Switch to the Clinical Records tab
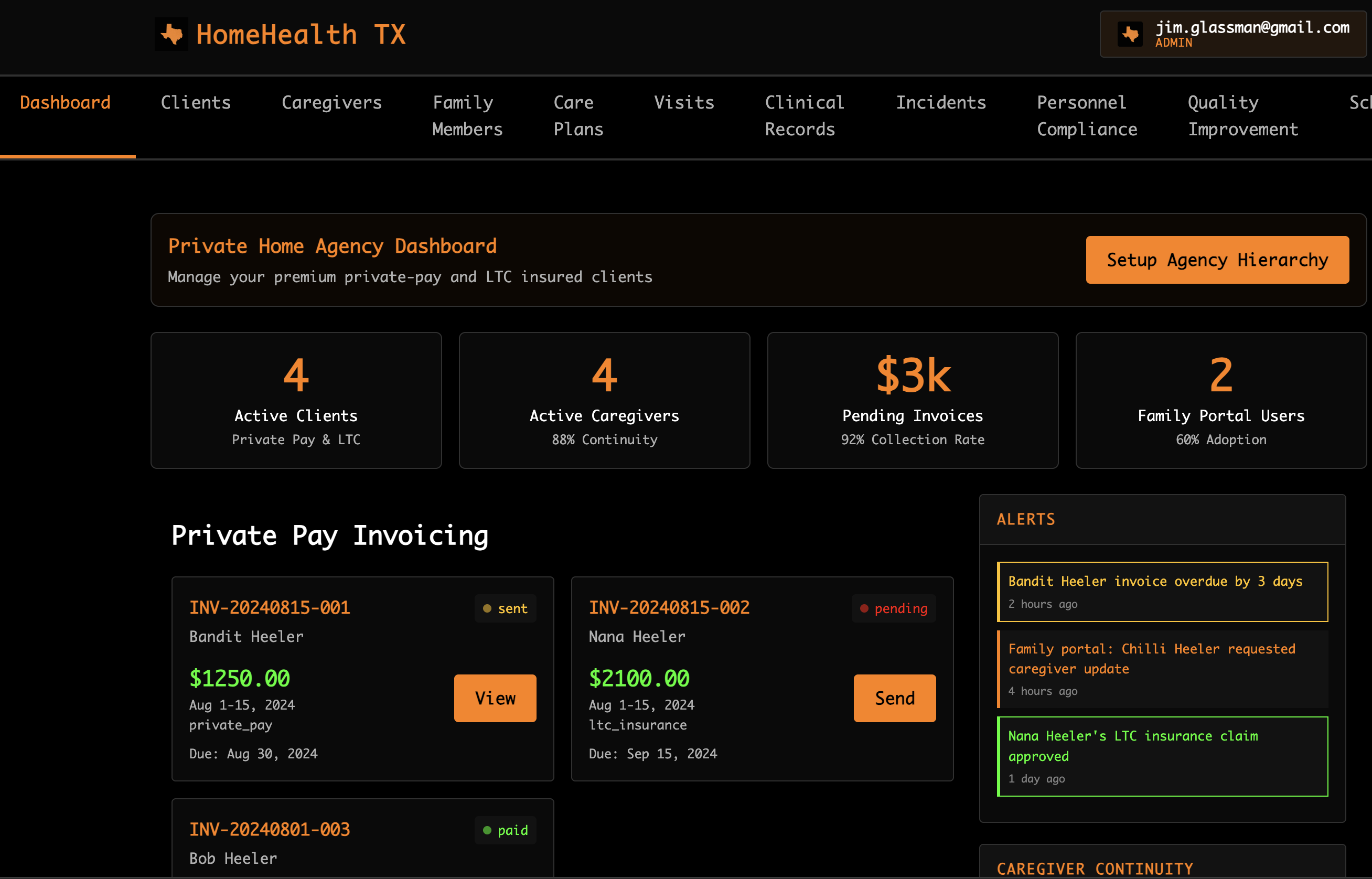The image size is (1372, 879). click(x=804, y=116)
